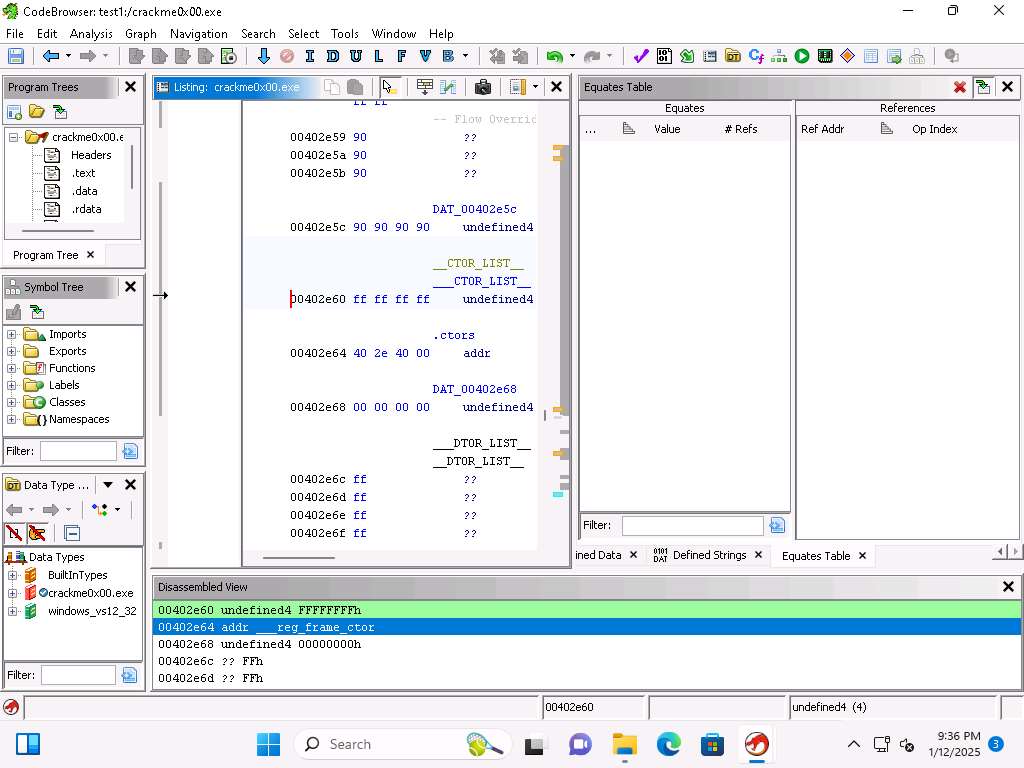Click the green Undo arrow icon
Viewport: 1024px width, 768px height.
pyautogui.click(x=554, y=57)
